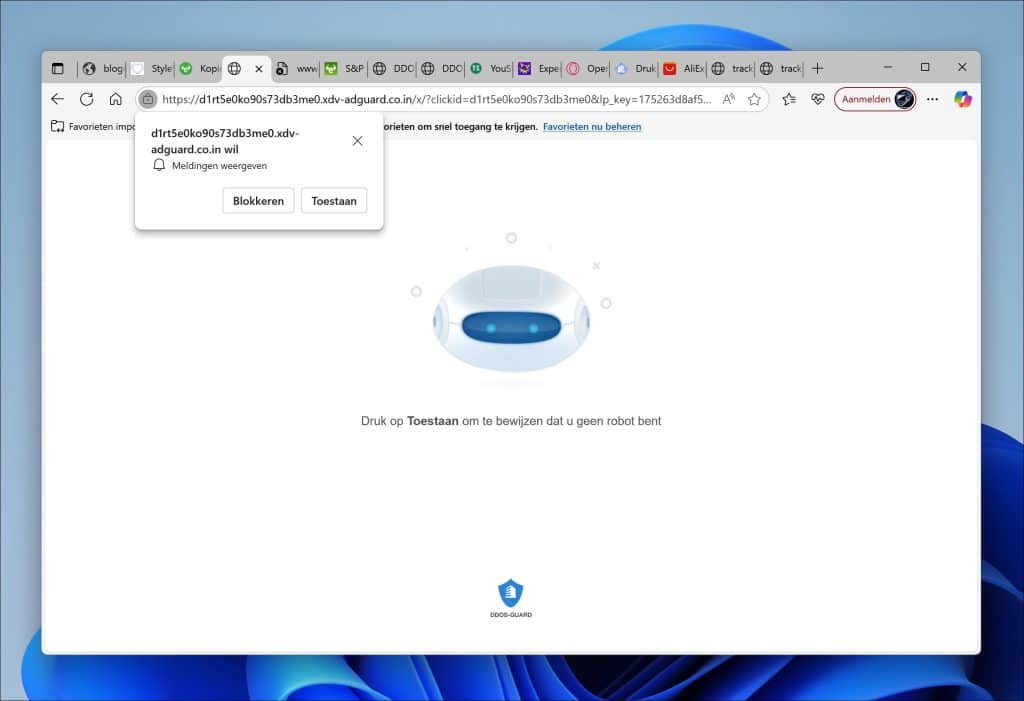Click the Aanmelden profile avatar
This screenshot has width=1024, height=701.
[x=902, y=99]
